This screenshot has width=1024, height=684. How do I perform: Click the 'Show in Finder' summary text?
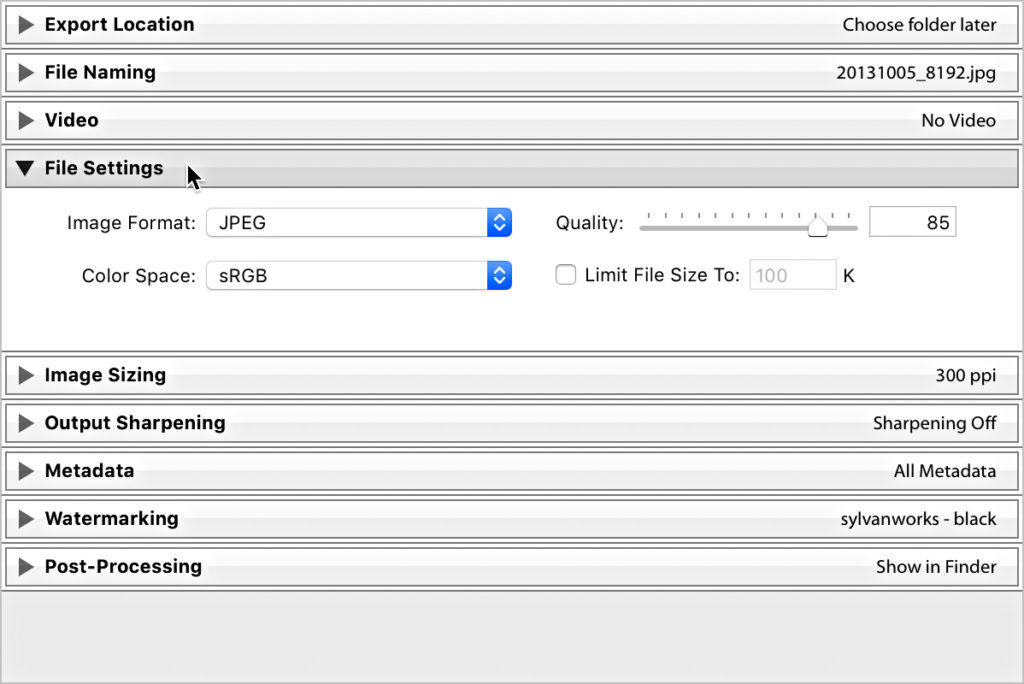(x=936, y=566)
